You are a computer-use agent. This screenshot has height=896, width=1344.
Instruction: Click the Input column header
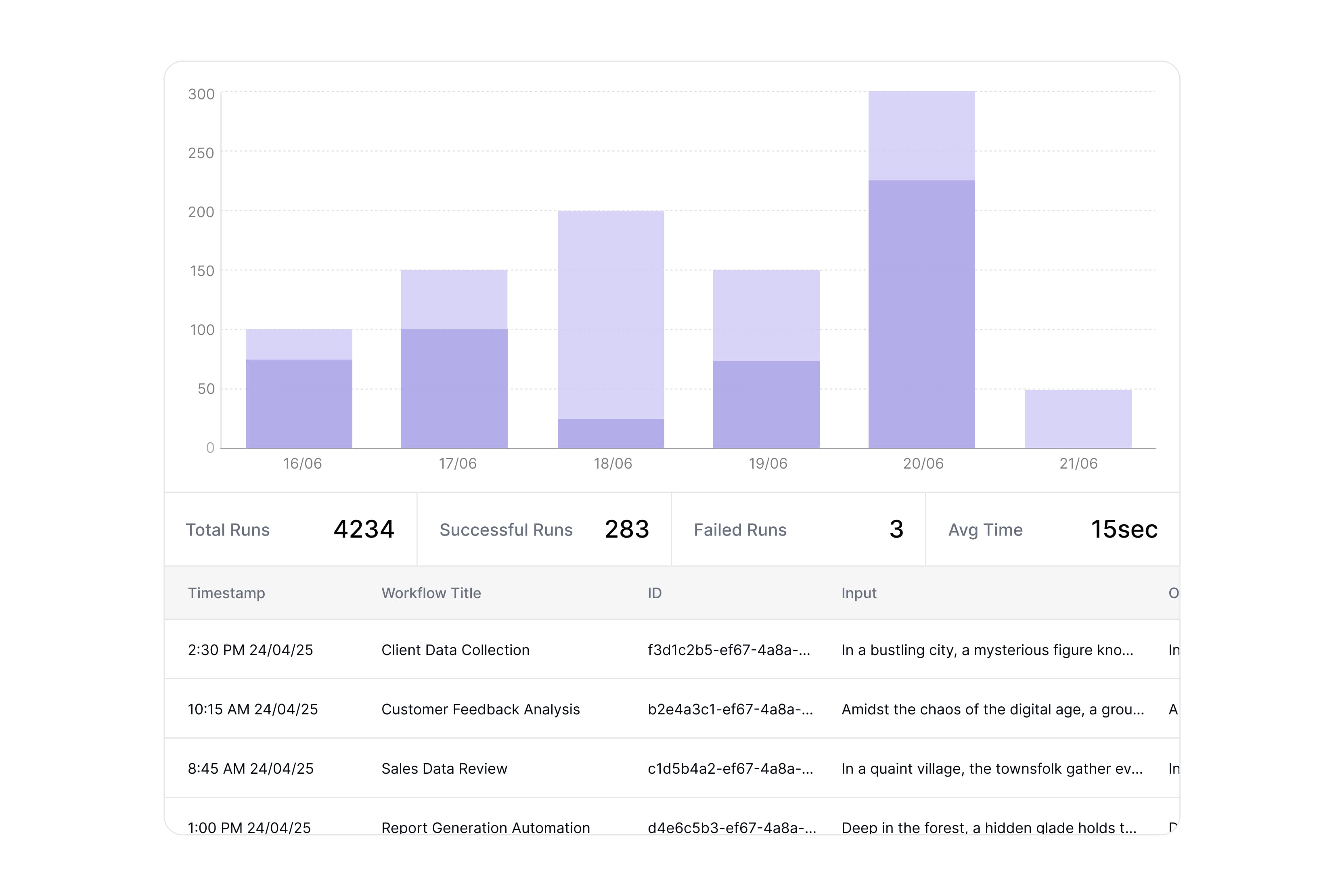[858, 593]
